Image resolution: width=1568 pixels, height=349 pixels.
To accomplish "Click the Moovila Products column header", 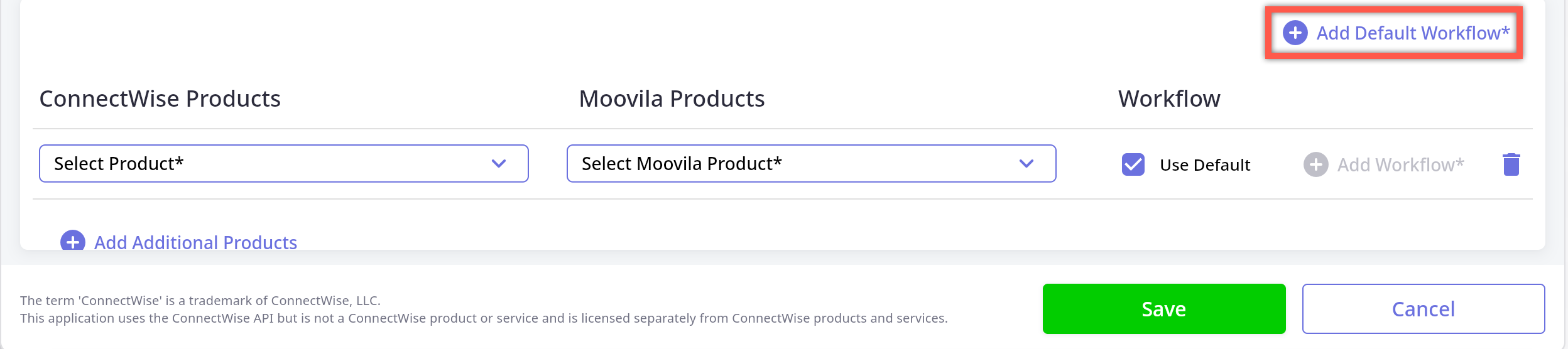I will pos(672,99).
